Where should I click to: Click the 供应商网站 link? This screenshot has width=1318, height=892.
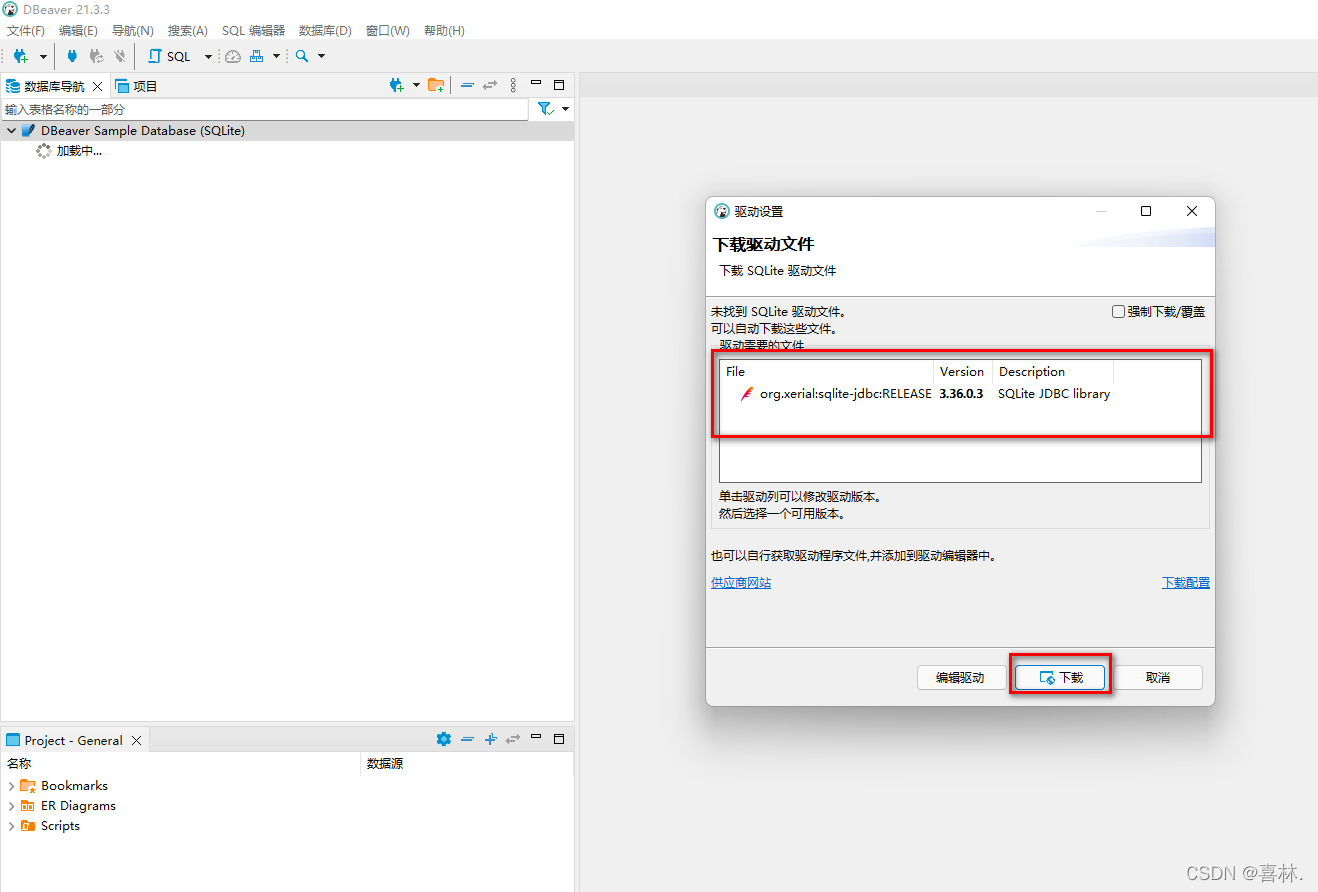pyautogui.click(x=741, y=583)
